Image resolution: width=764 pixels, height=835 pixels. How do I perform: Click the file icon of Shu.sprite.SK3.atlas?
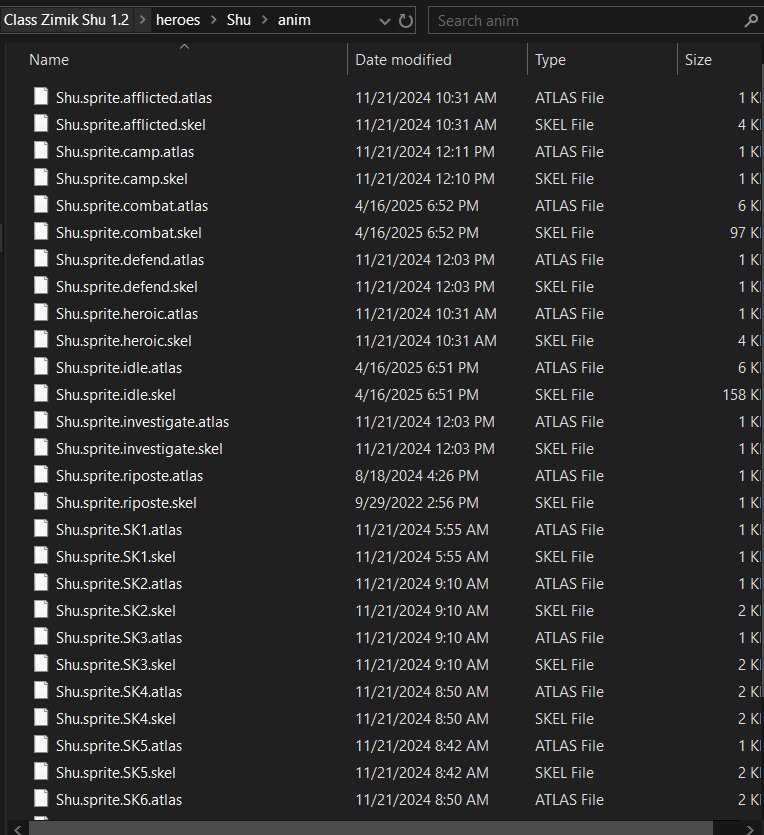pos(41,636)
